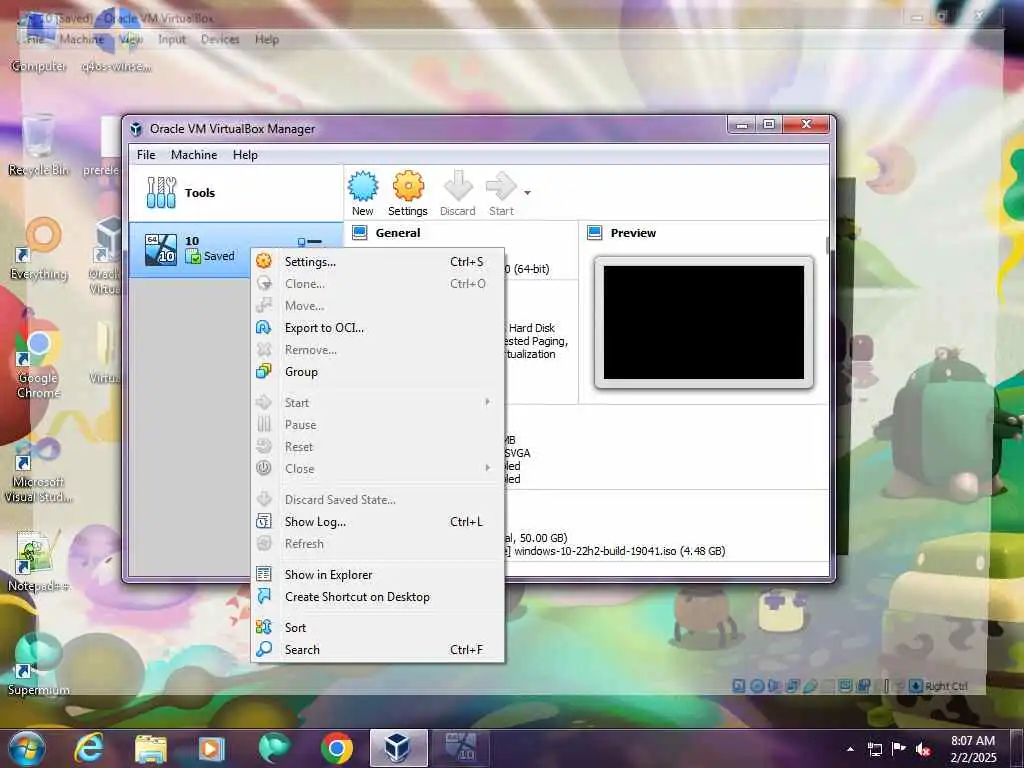
Task: Open the Input menu in background VM window
Action: point(172,39)
